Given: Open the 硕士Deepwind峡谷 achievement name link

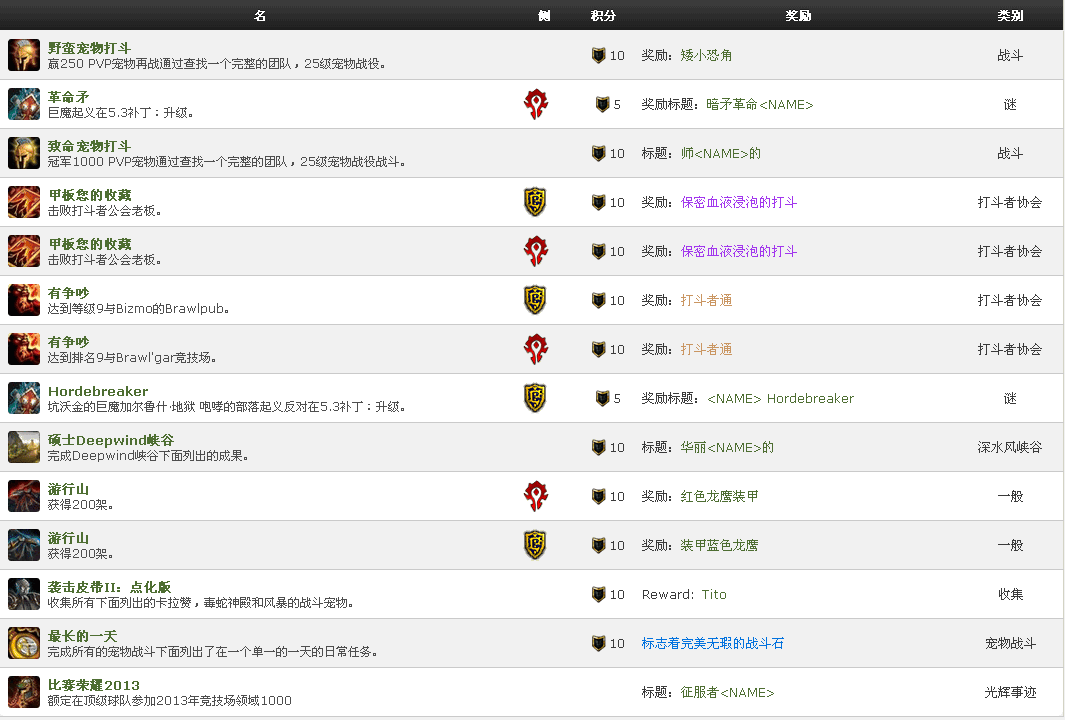Looking at the screenshot, I should 111,440.
